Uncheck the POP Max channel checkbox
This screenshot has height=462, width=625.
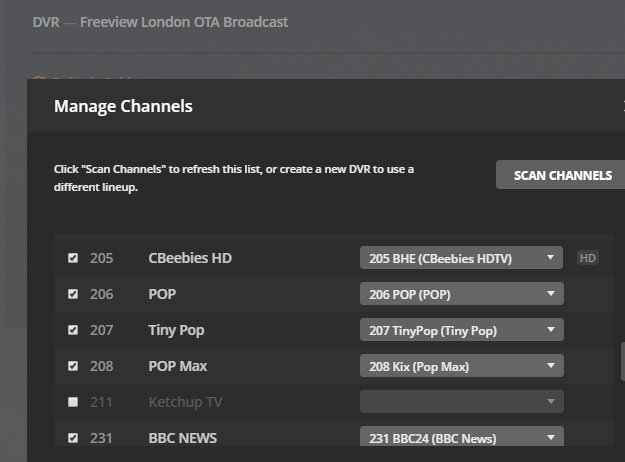[x=73, y=366]
